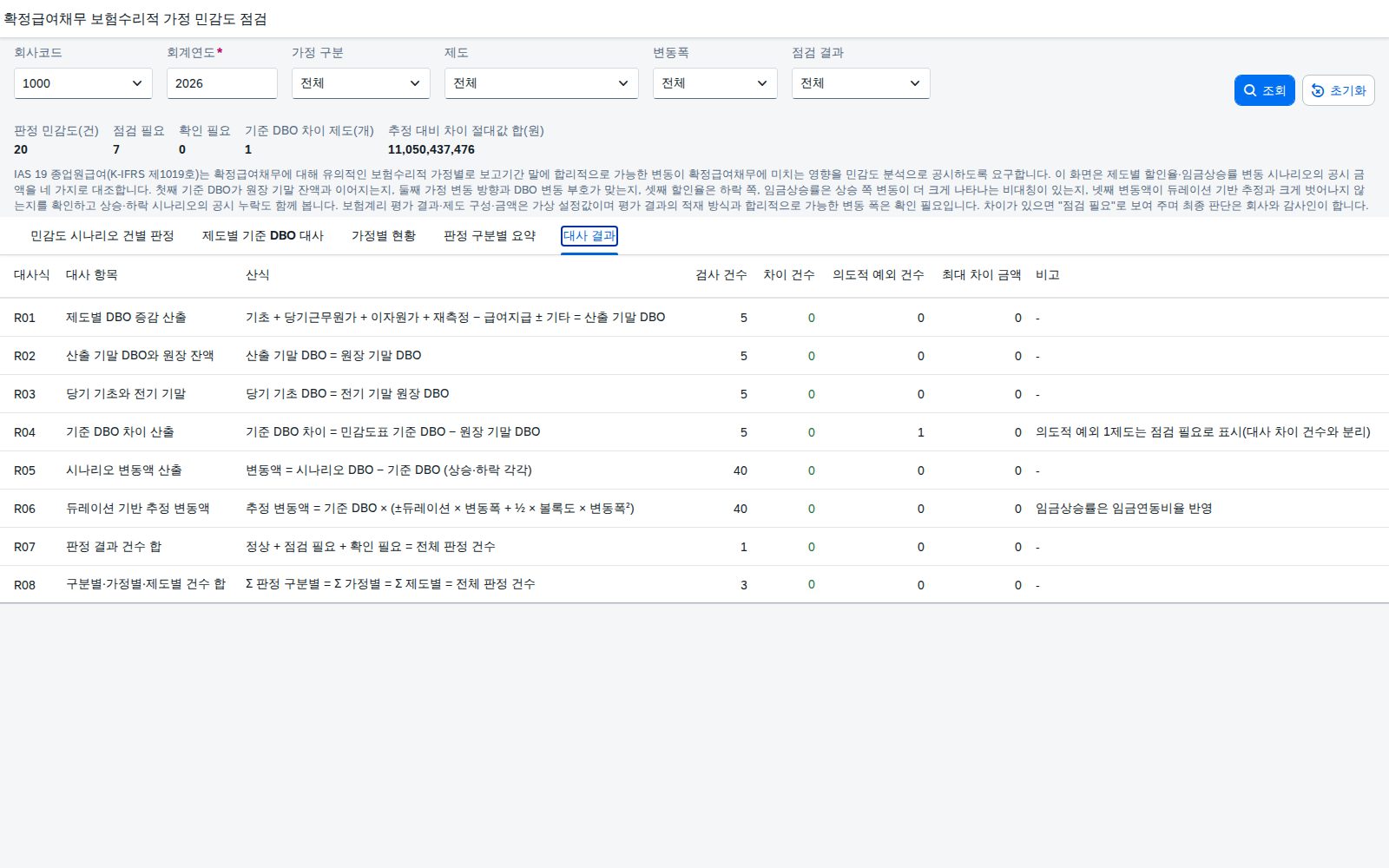
Task: Switch to 민감도 시나리오 건별 판정 tab
Action: point(102,236)
